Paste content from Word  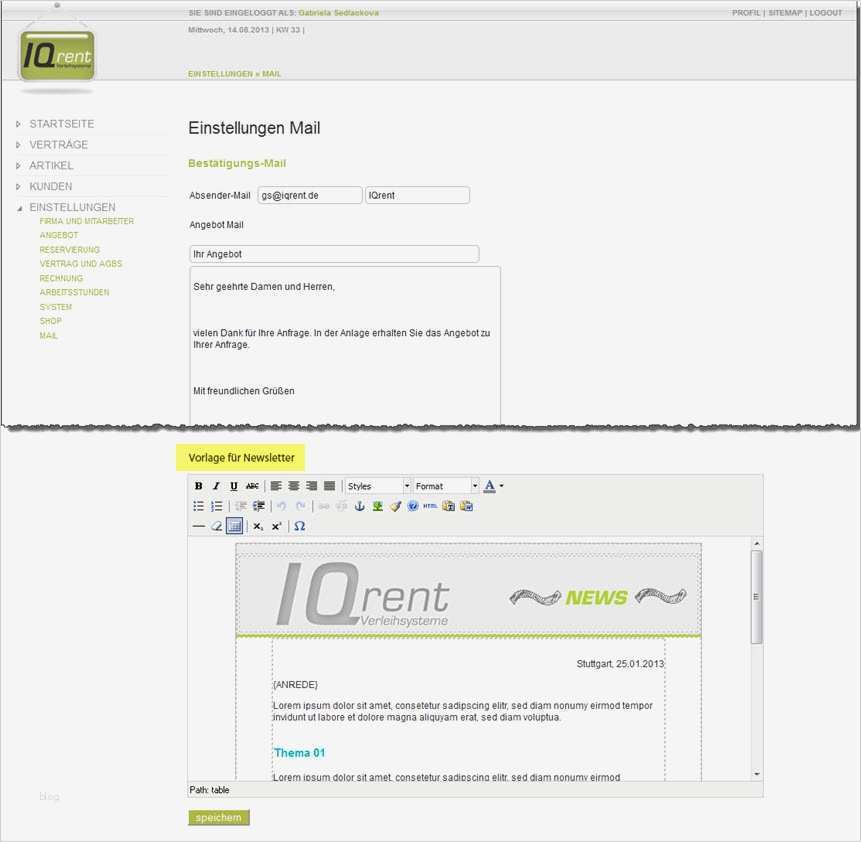[x=467, y=506]
